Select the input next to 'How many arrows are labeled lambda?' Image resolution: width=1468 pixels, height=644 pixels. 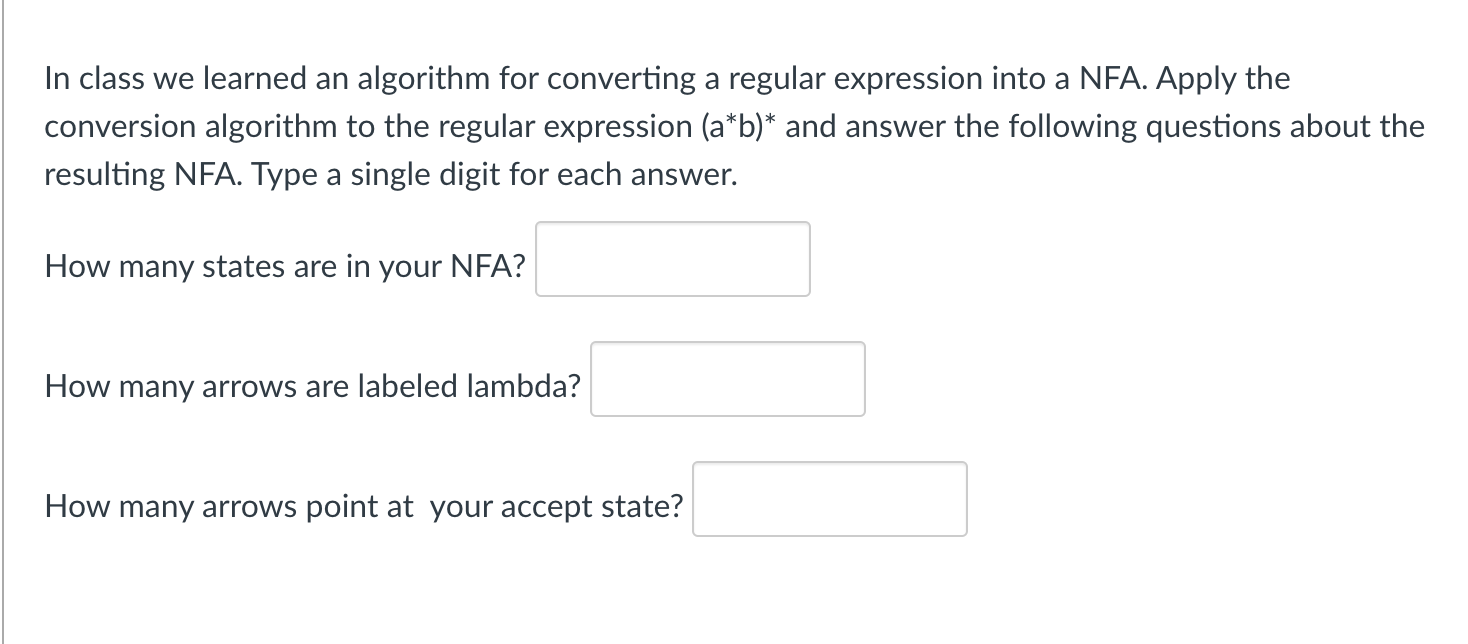coord(727,379)
